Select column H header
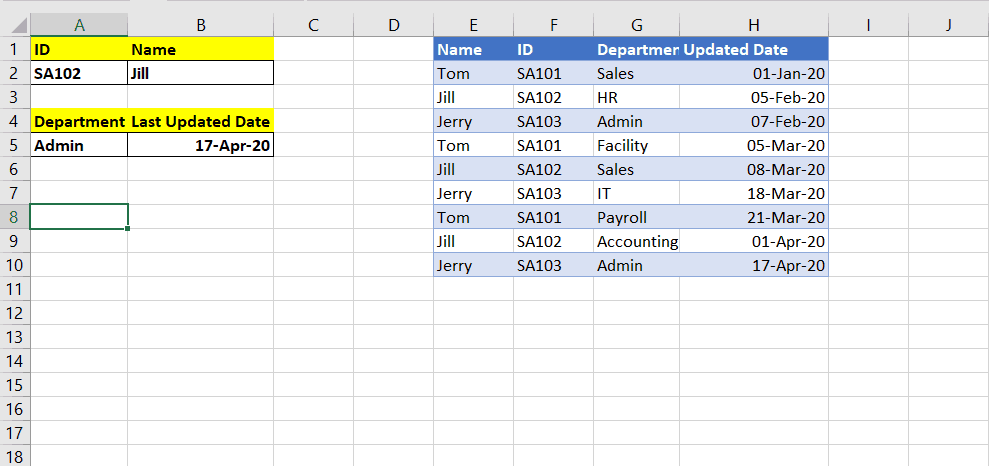The height and width of the screenshot is (466, 989). click(x=754, y=25)
